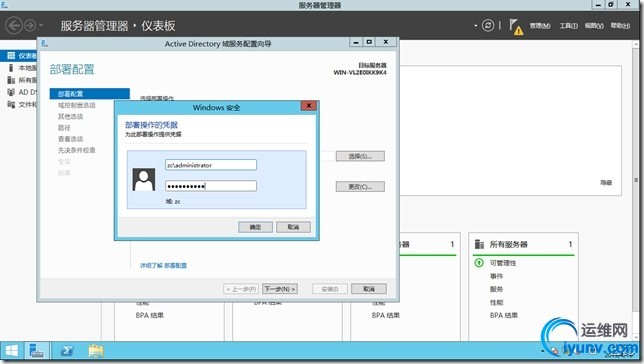The height and width of the screenshot is (364, 644).
Task: Open 详细了解 部署配置 link
Action: [x=163, y=265]
